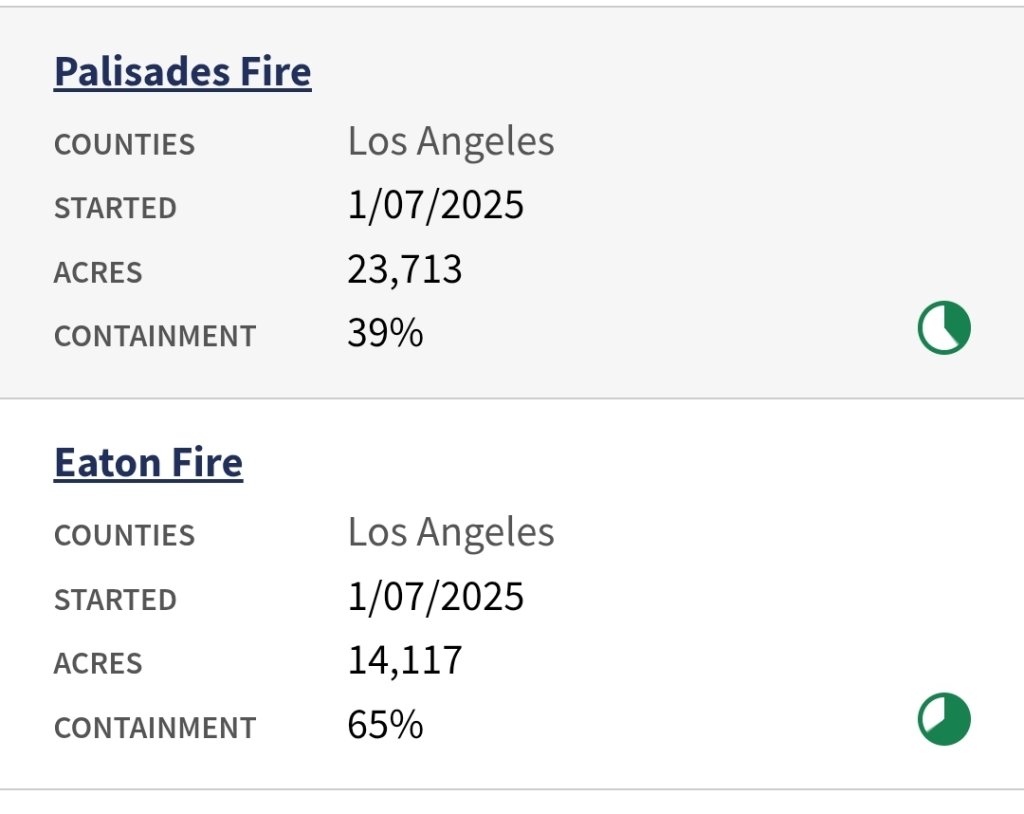The width and height of the screenshot is (1024, 814).
Task: Click the STARTED label in Eaton Fire card
Action: (x=115, y=600)
